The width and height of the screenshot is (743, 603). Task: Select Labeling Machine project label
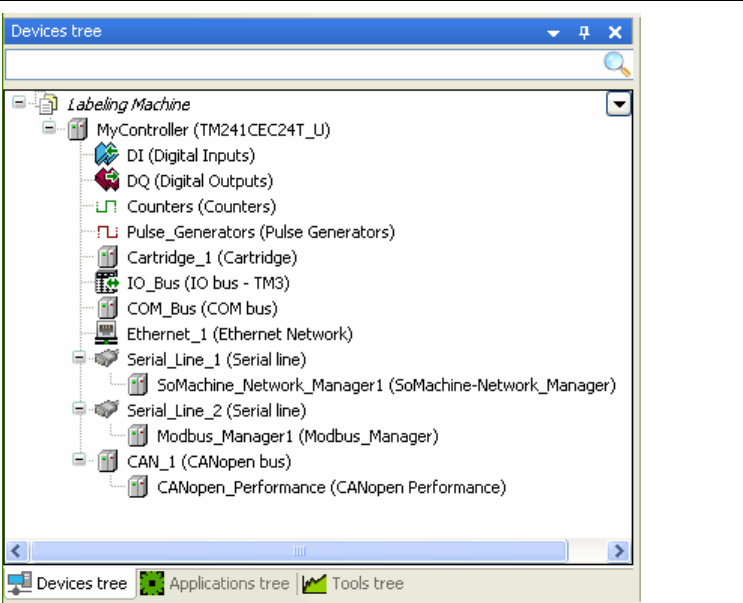click(128, 104)
